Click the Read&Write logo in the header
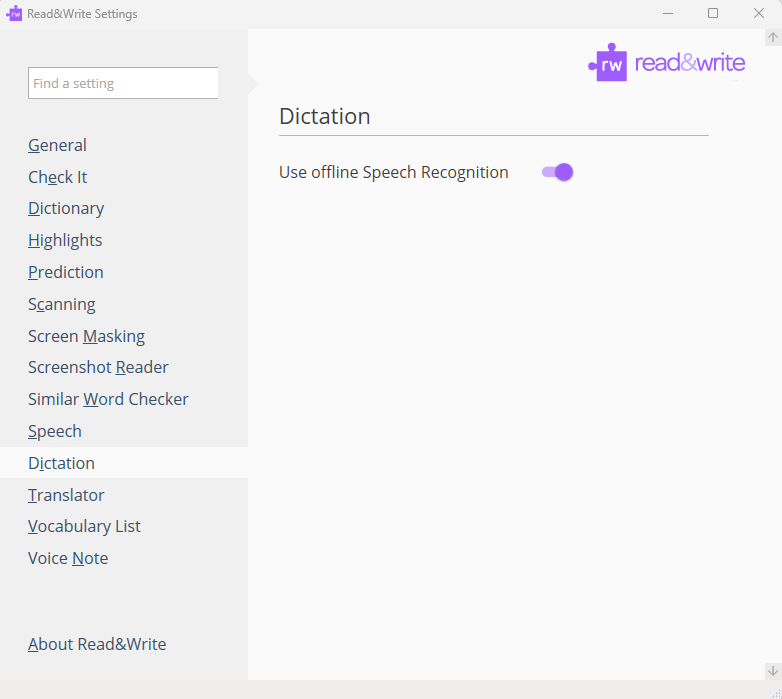Viewport: 782px width, 699px height. [667, 63]
